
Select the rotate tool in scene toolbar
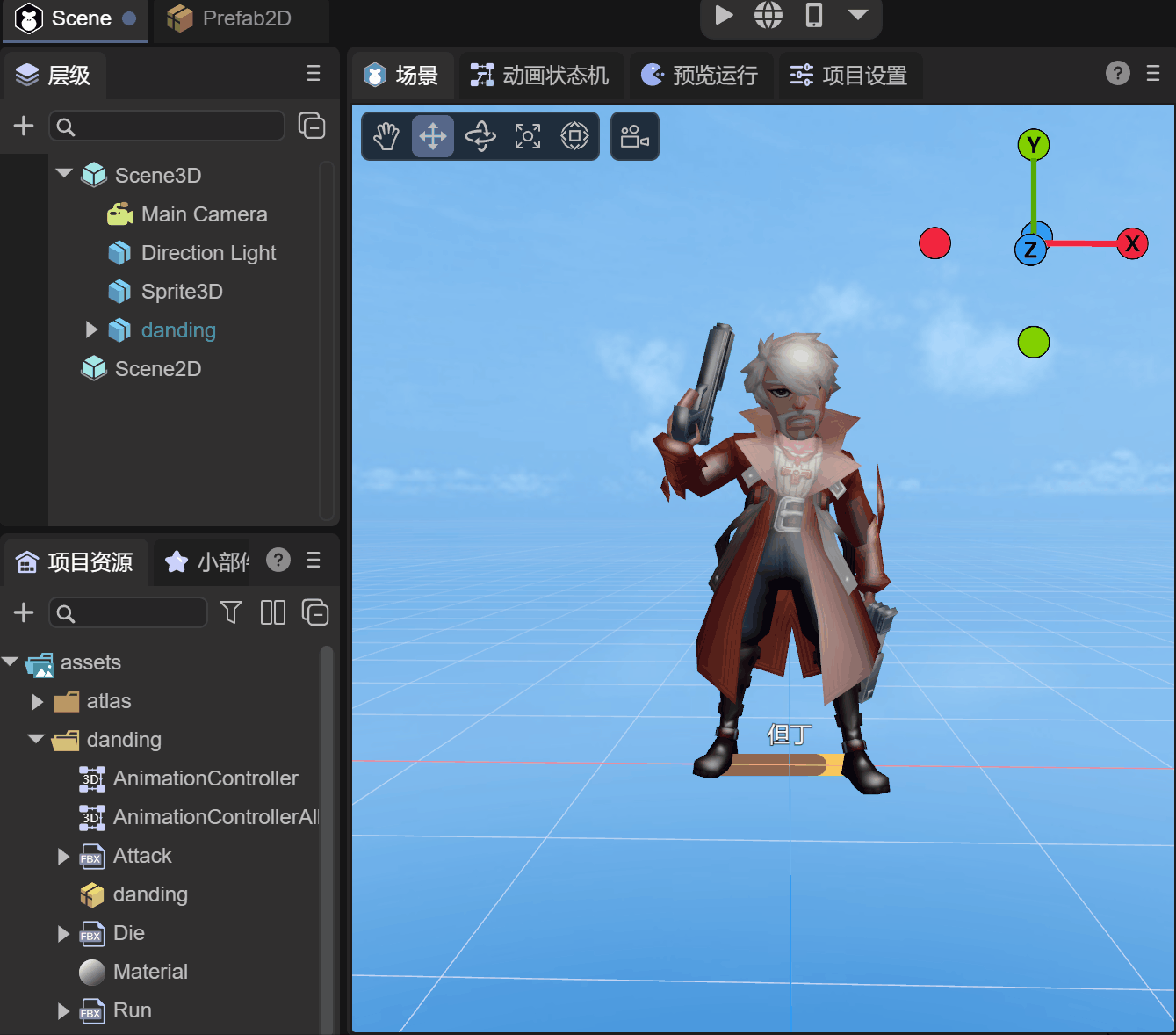point(480,136)
